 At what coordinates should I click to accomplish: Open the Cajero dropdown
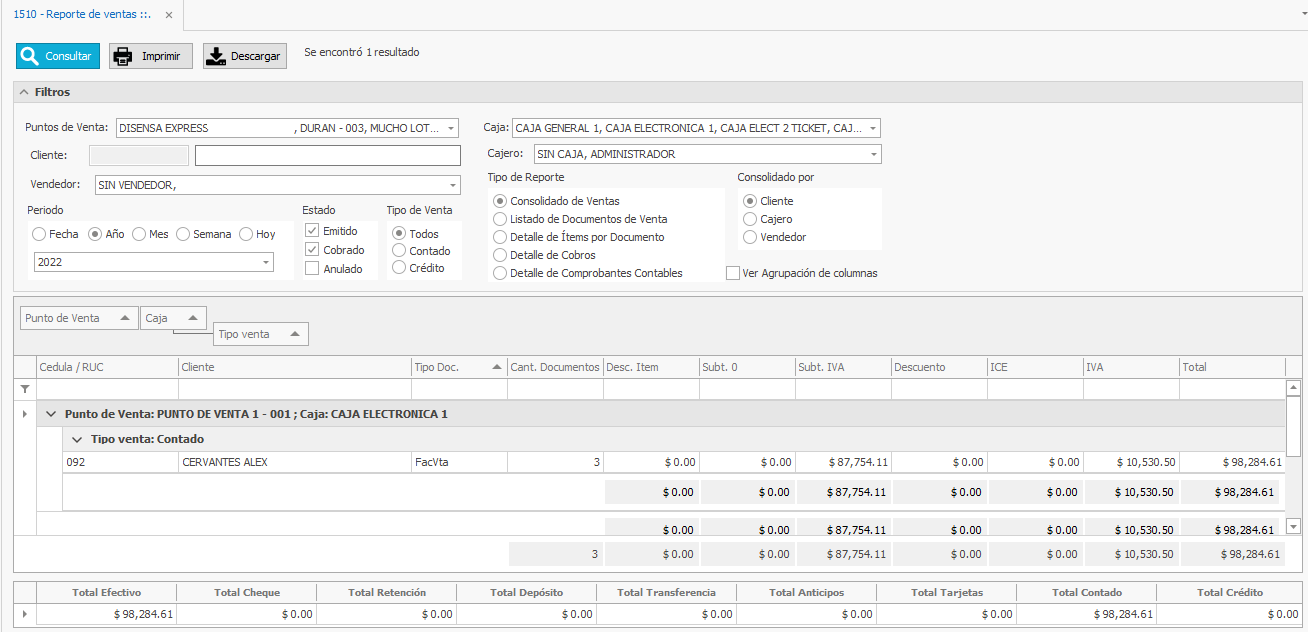(x=874, y=154)
